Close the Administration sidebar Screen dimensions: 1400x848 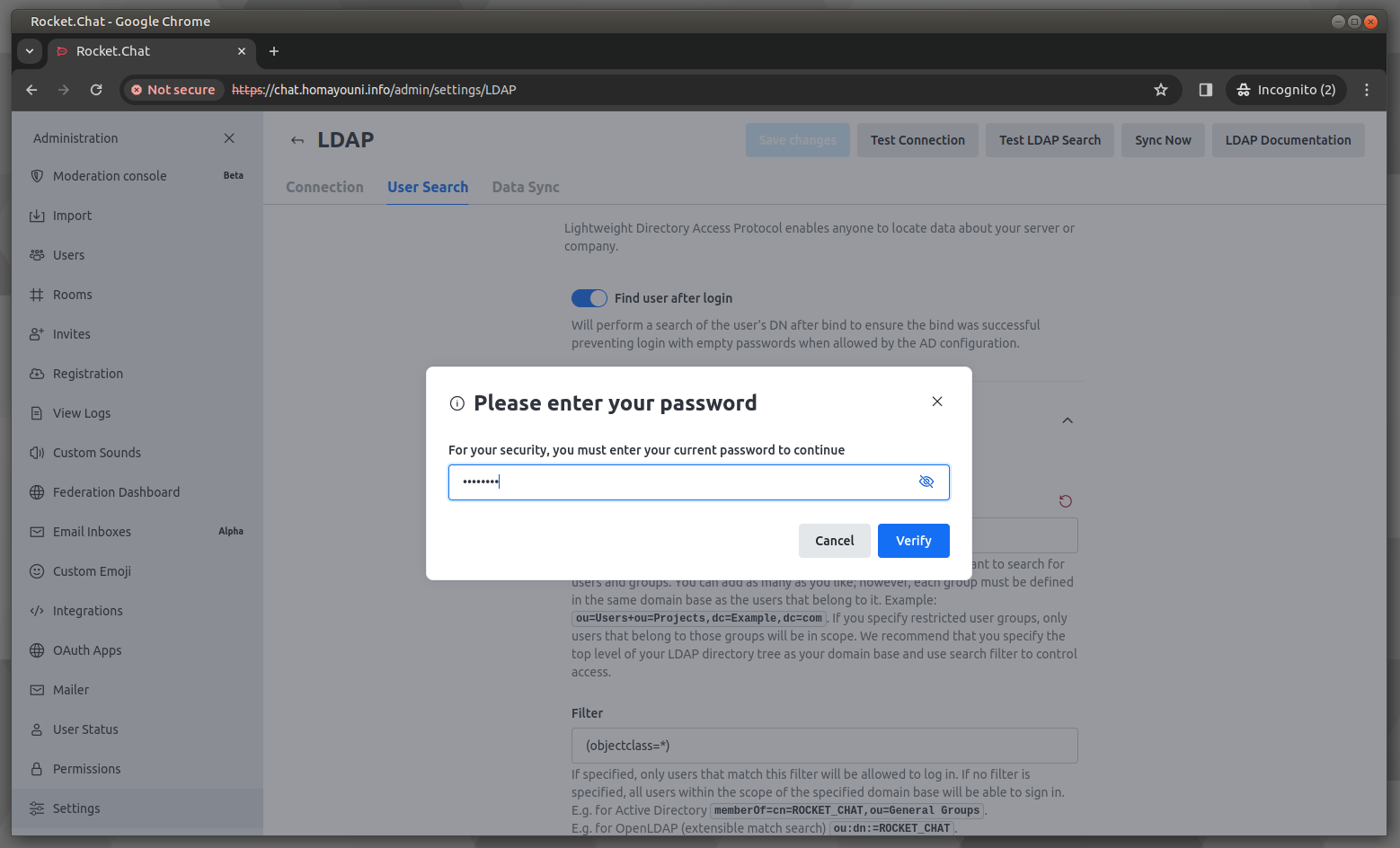(x=229, y=138)
